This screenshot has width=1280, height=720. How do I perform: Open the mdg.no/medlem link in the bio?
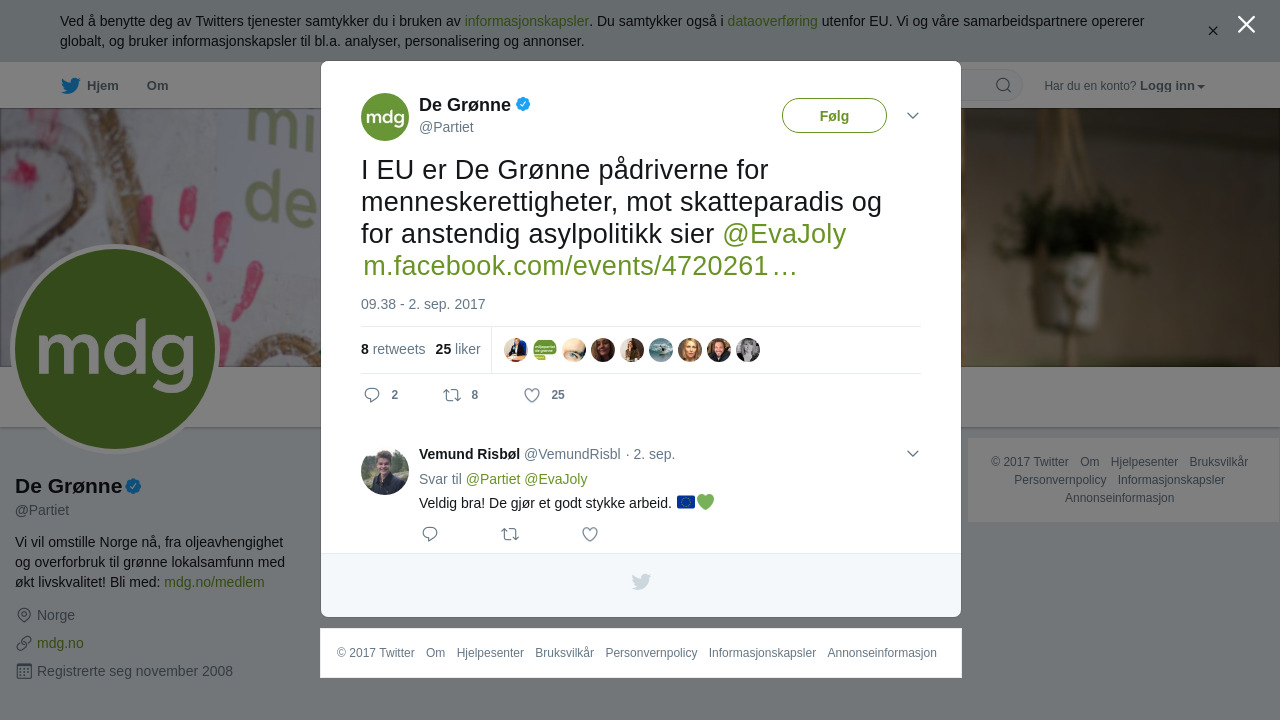(x=214, y=582)
